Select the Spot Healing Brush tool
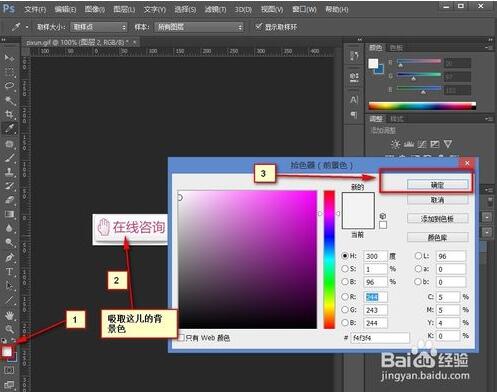Viewport: 497px width, 392px height. coord(9,144)
